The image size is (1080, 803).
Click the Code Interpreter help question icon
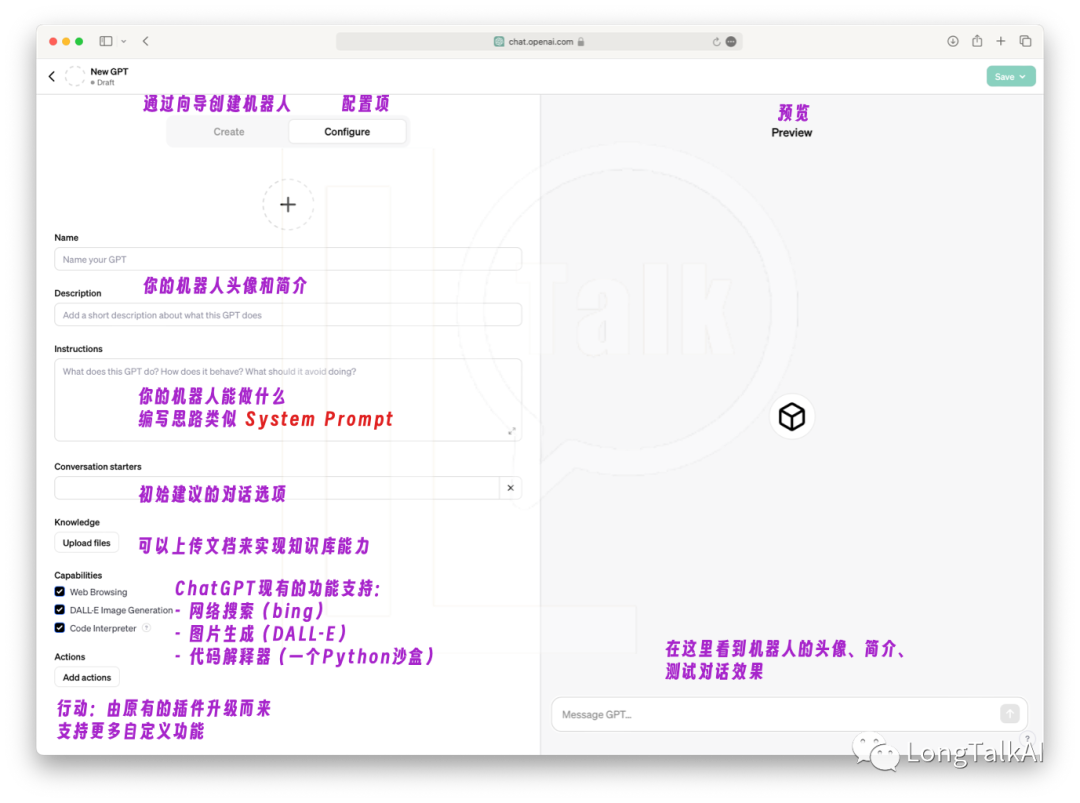147,628
